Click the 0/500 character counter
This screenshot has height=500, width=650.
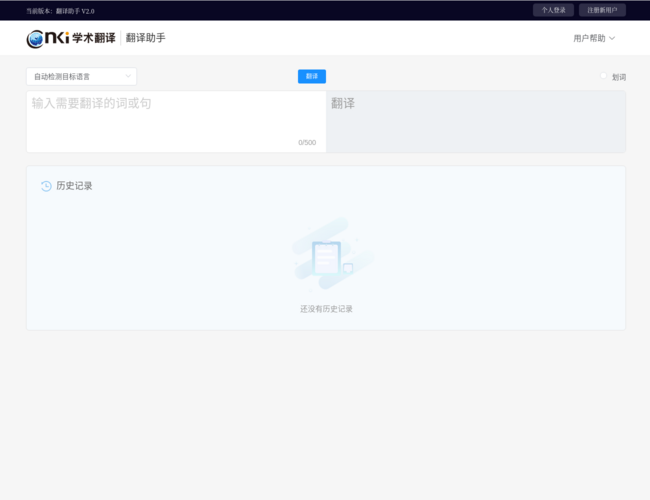pyautogui.click(x=307, y=143)
